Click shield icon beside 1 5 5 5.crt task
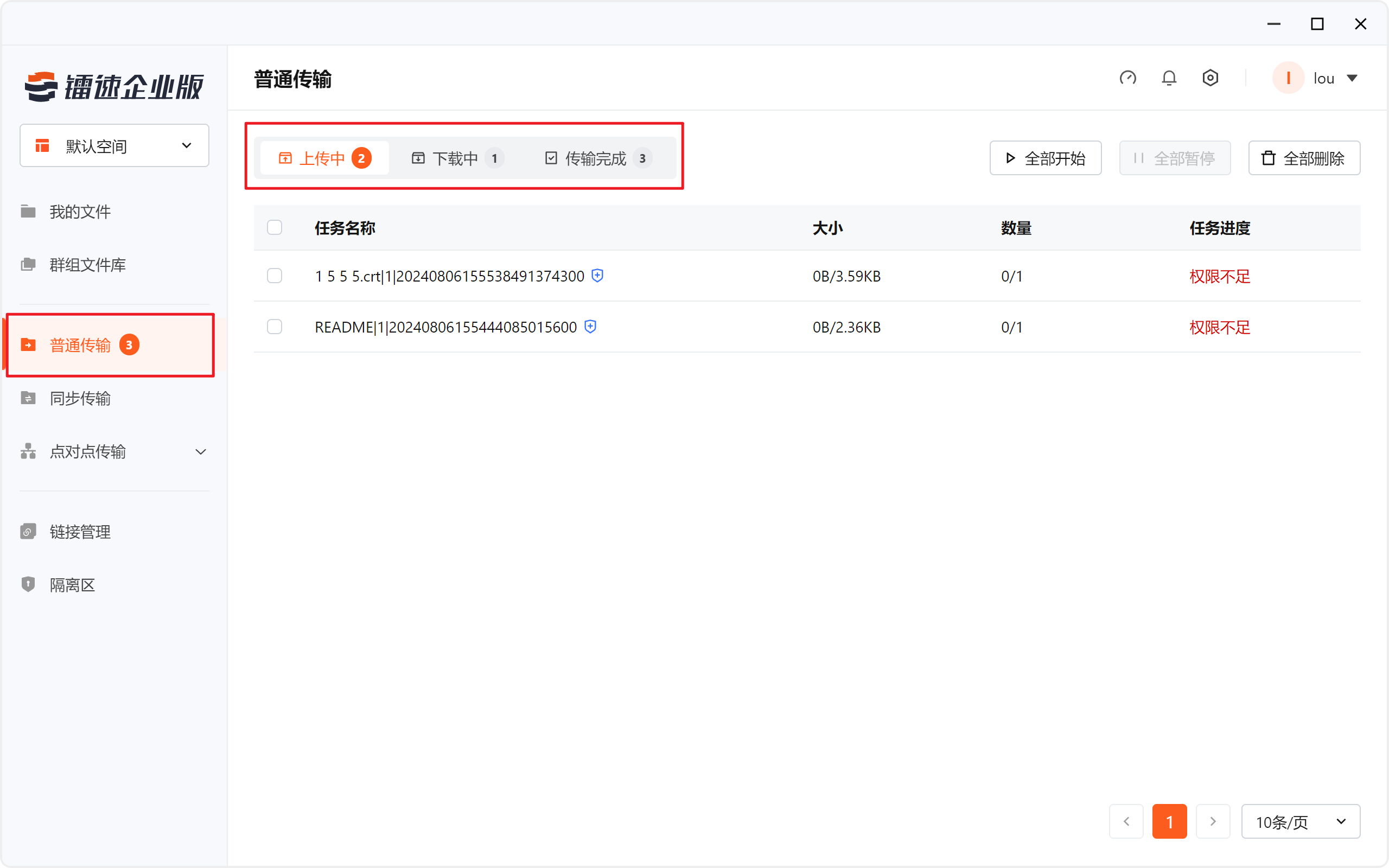 [597, 276]
